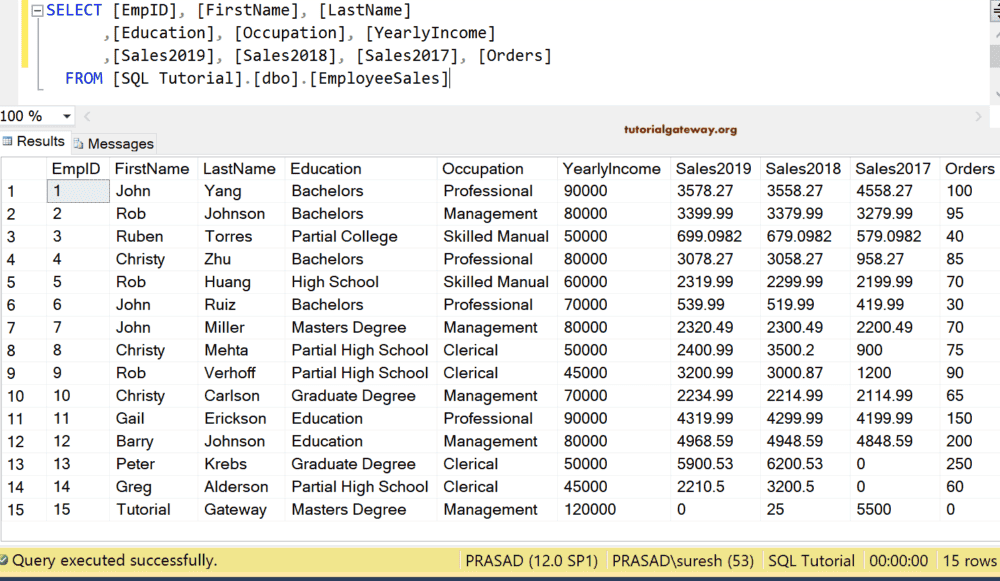
Task: Click the left scroll arrow near zoom control
Action: [86, 116]
